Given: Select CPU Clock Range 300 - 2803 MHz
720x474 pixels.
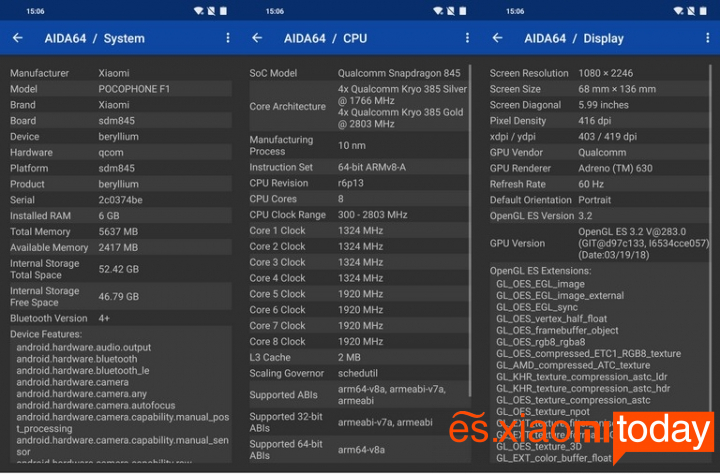Looking at the screenshot, I should click(359, 215).
